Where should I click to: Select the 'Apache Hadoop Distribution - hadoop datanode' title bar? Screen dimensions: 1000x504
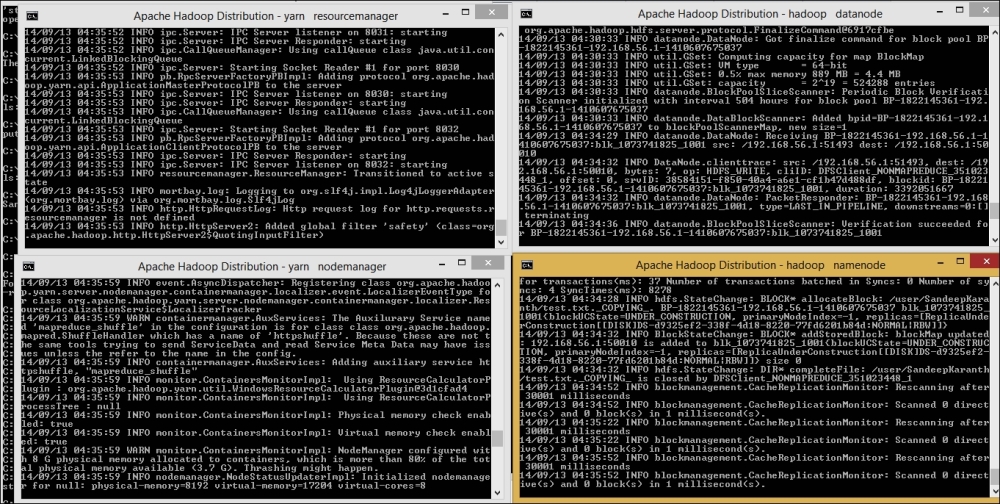761,13
